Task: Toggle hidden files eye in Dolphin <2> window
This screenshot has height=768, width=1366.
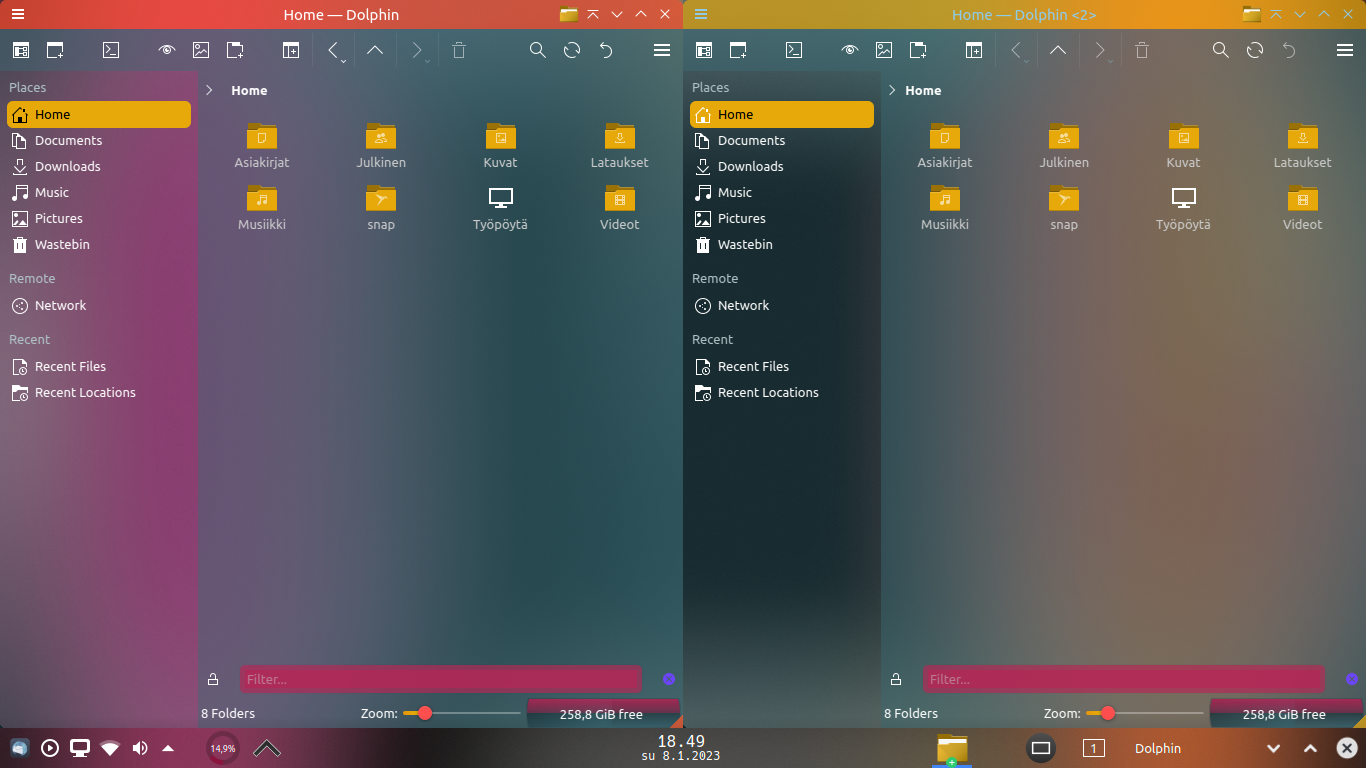Action: [x=850, y=50]
